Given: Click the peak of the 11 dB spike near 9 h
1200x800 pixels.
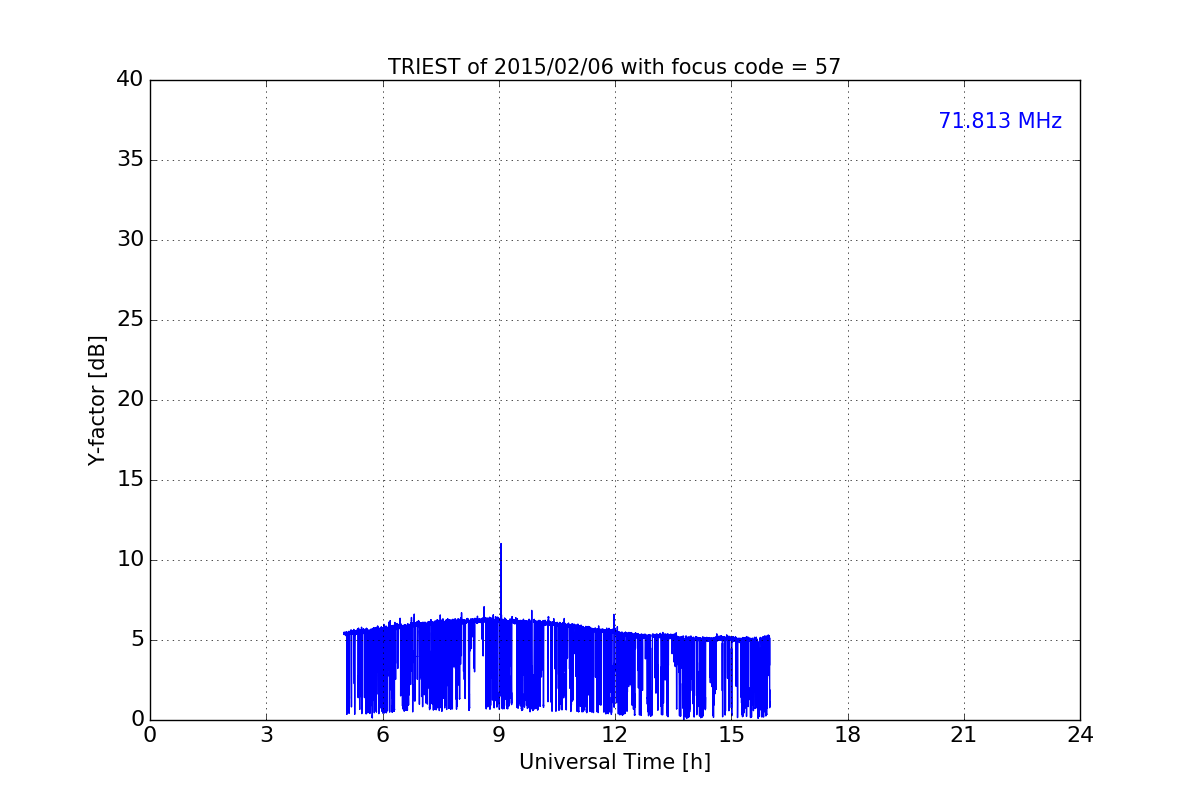Looking at the screenshot, I should (x=500, y=544).
